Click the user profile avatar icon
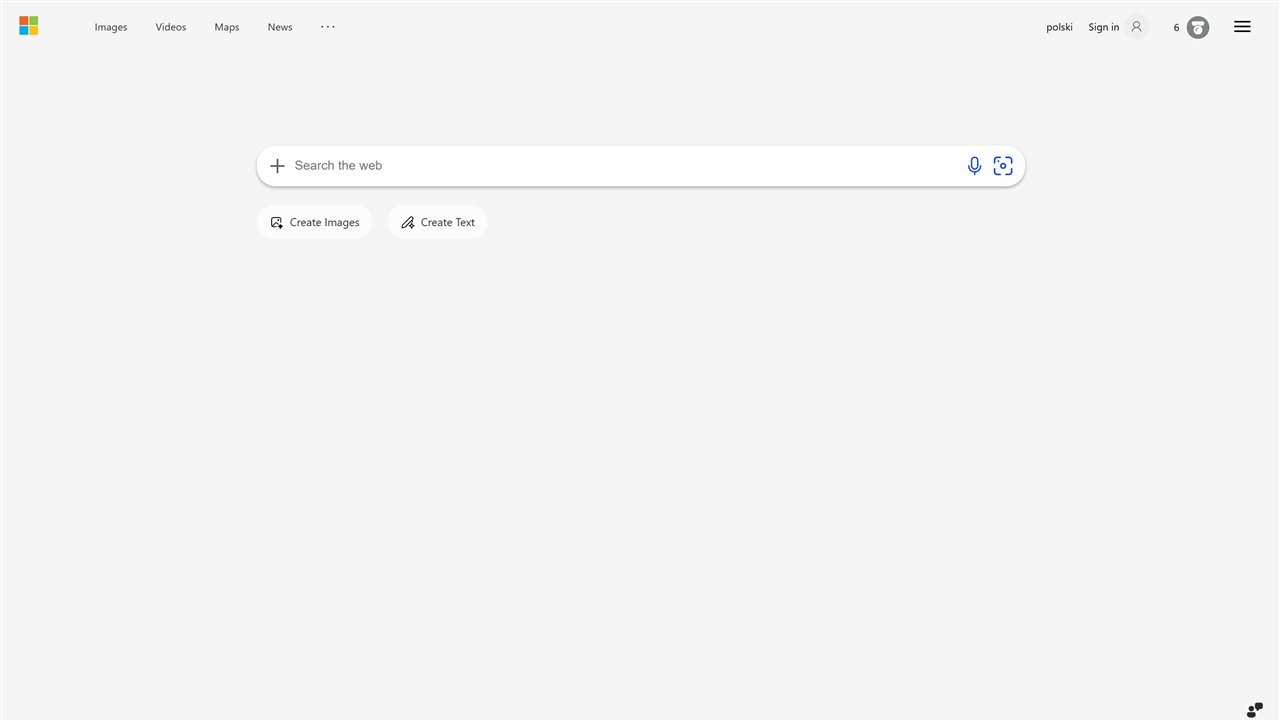The height and width of the screenshot is (720, 1280). click(1136, 27)
